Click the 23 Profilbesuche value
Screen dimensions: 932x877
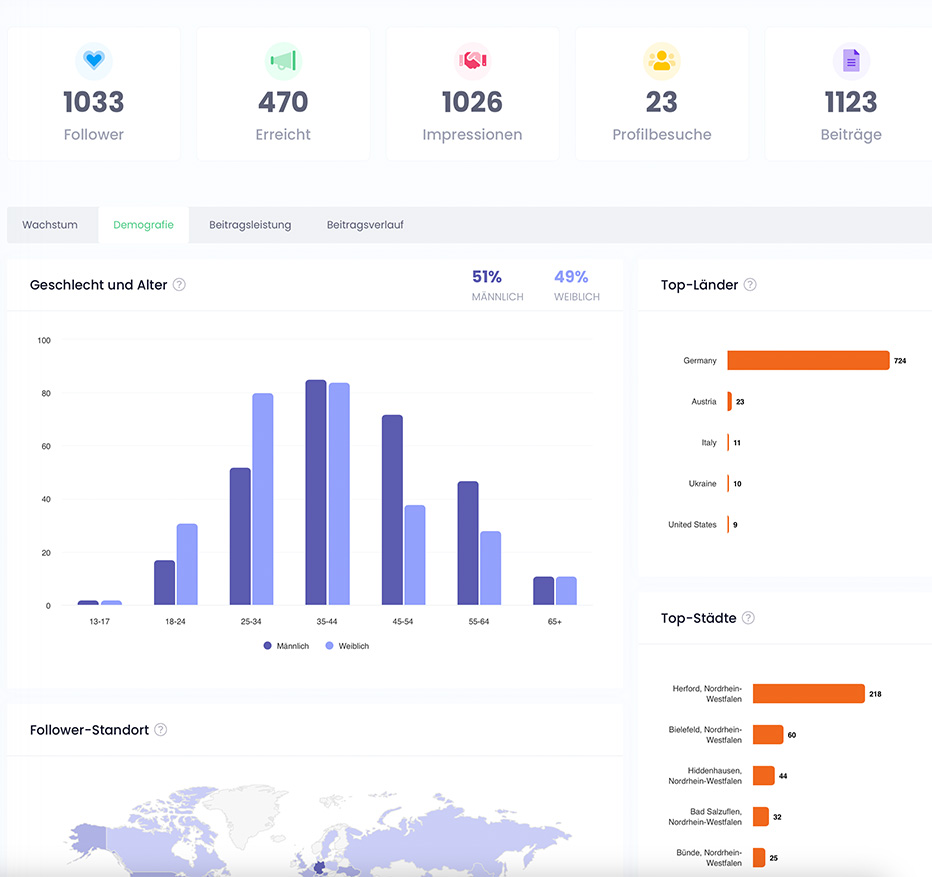[x=662, y=102]
